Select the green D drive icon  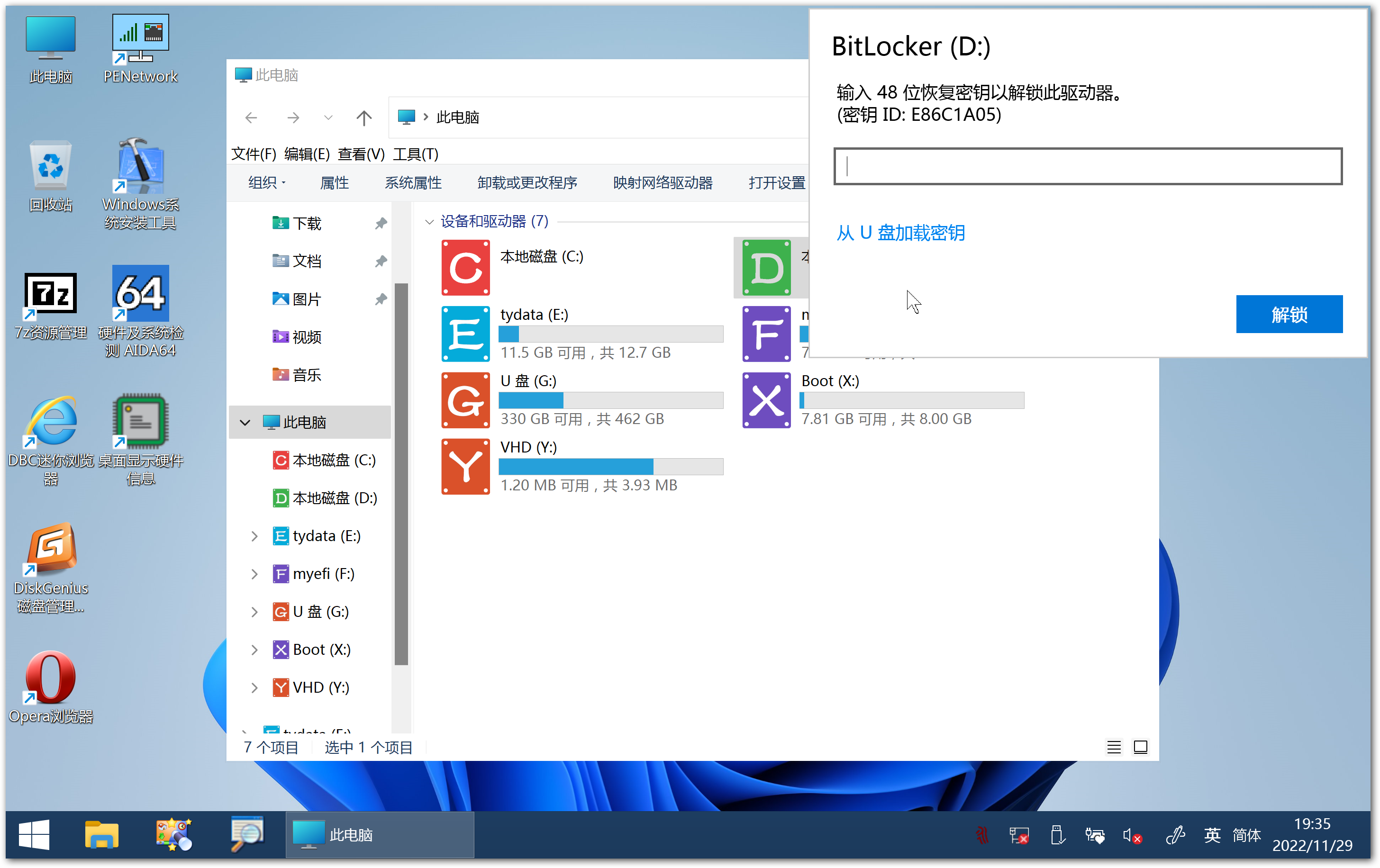(766, 268)
